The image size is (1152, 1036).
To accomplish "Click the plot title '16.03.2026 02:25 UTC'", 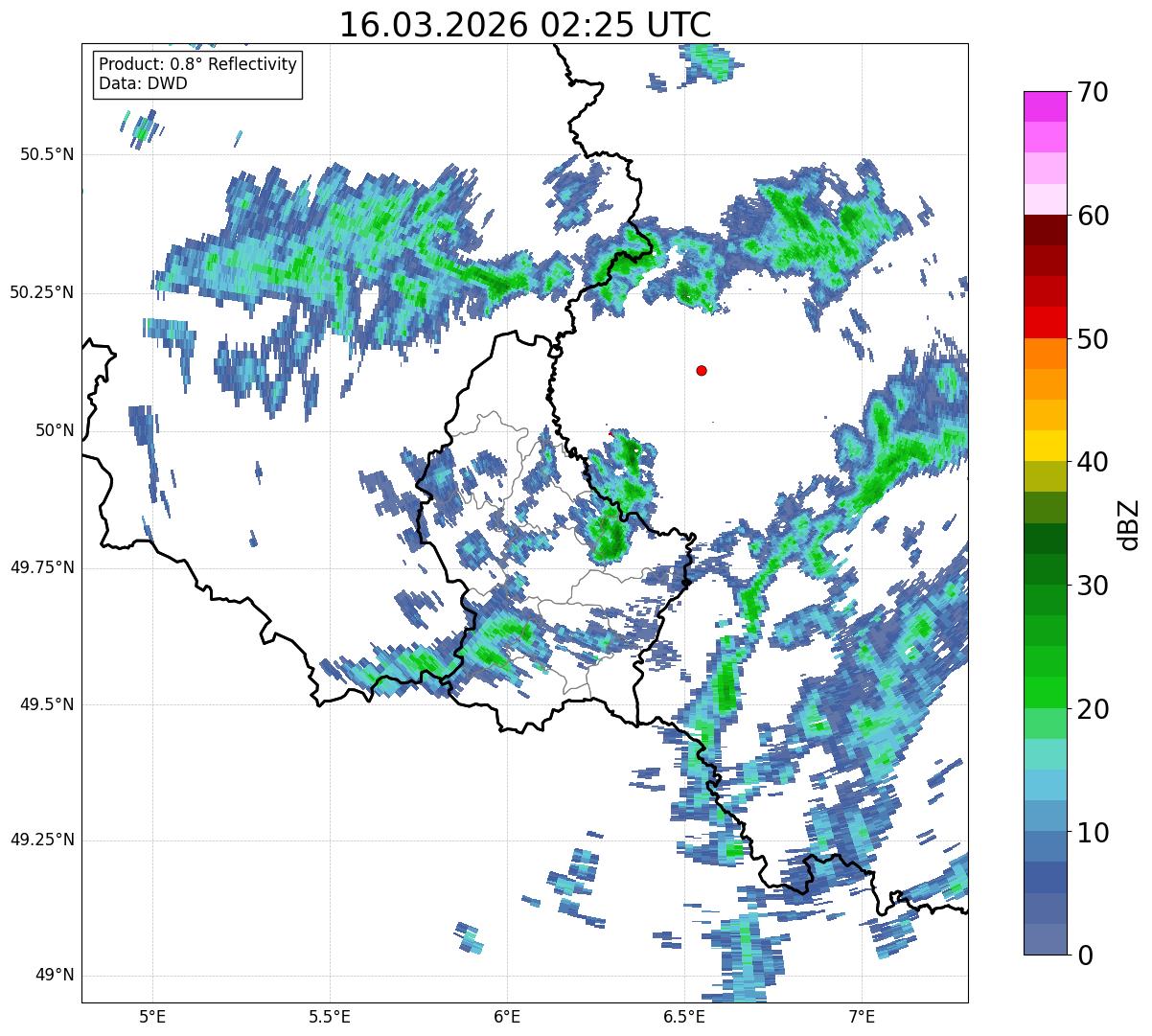I will (525, 25).
